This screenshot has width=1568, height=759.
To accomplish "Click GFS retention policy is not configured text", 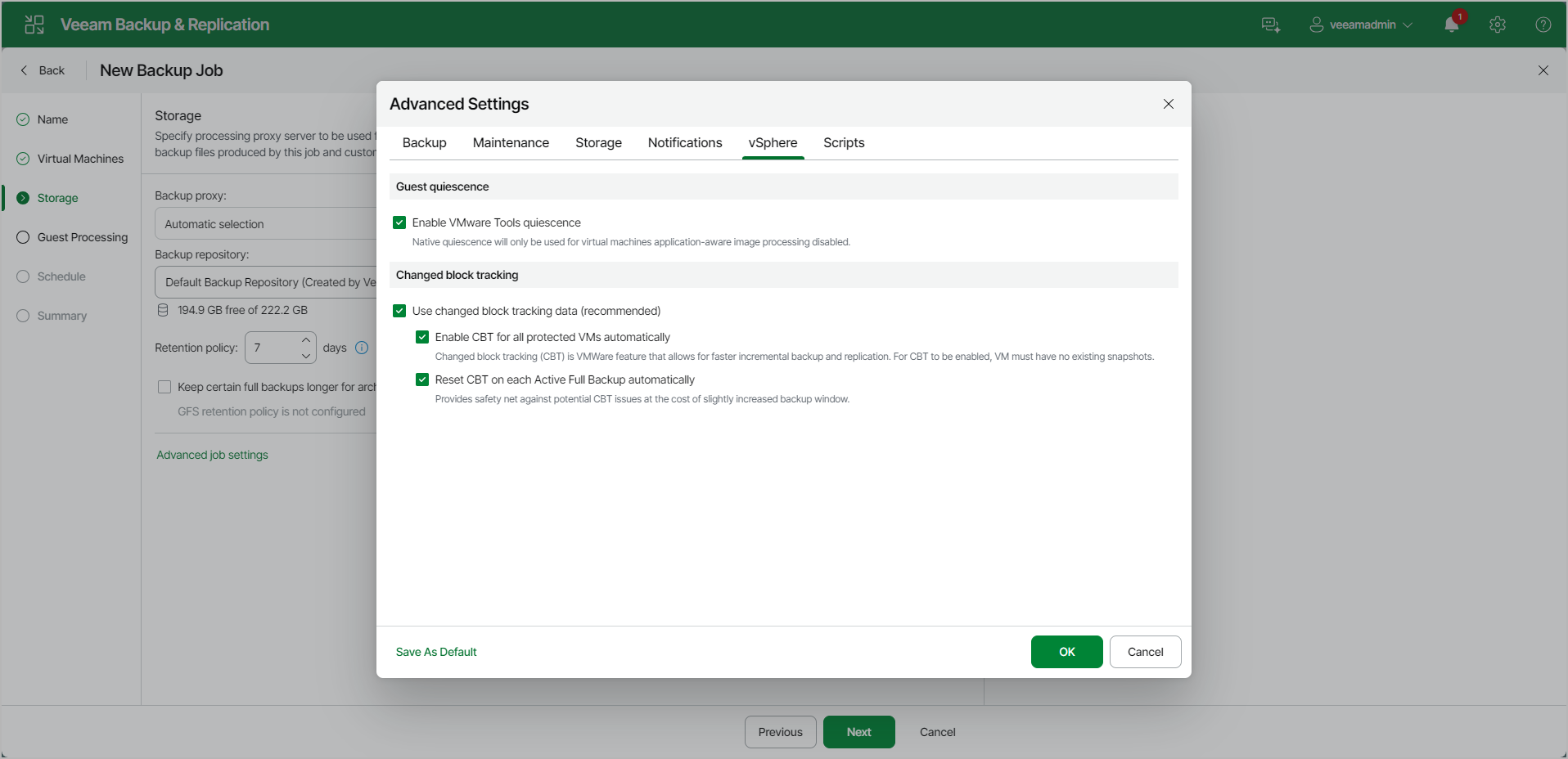I will point(272,411).
